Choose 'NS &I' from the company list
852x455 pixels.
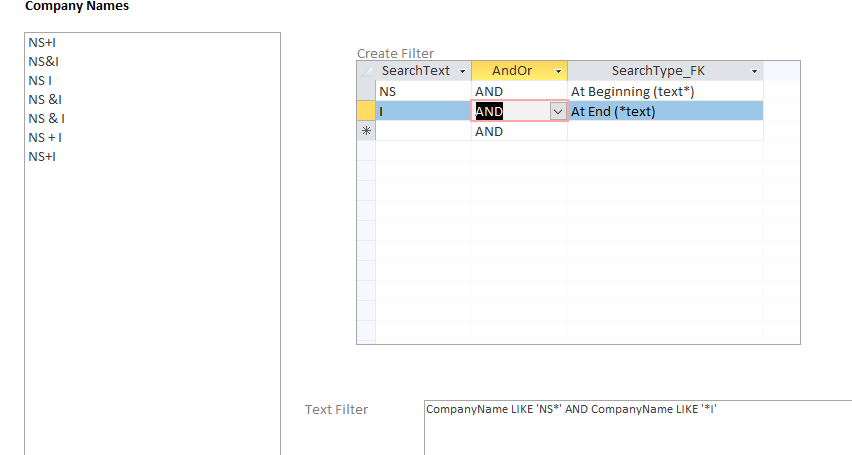[x=45, y=99]
